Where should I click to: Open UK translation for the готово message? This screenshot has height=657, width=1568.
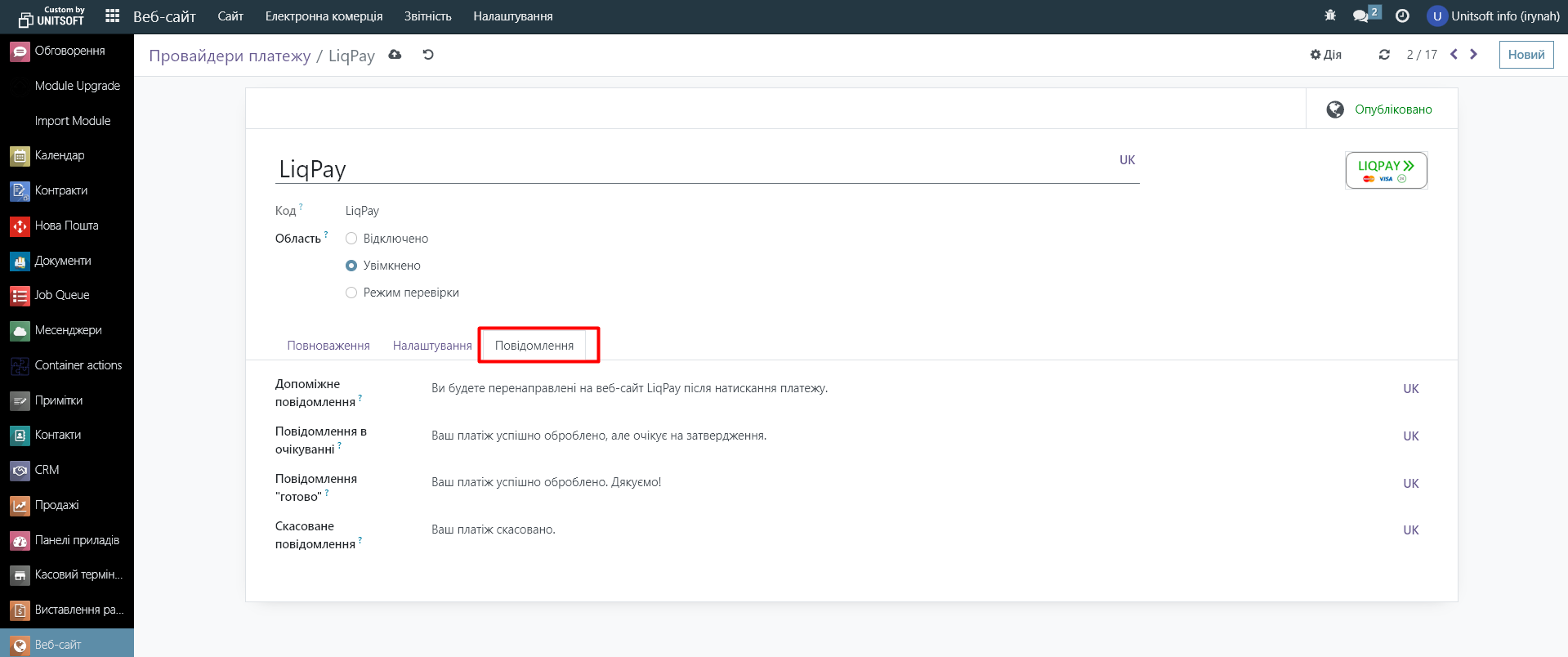(x=1411, y=484)
